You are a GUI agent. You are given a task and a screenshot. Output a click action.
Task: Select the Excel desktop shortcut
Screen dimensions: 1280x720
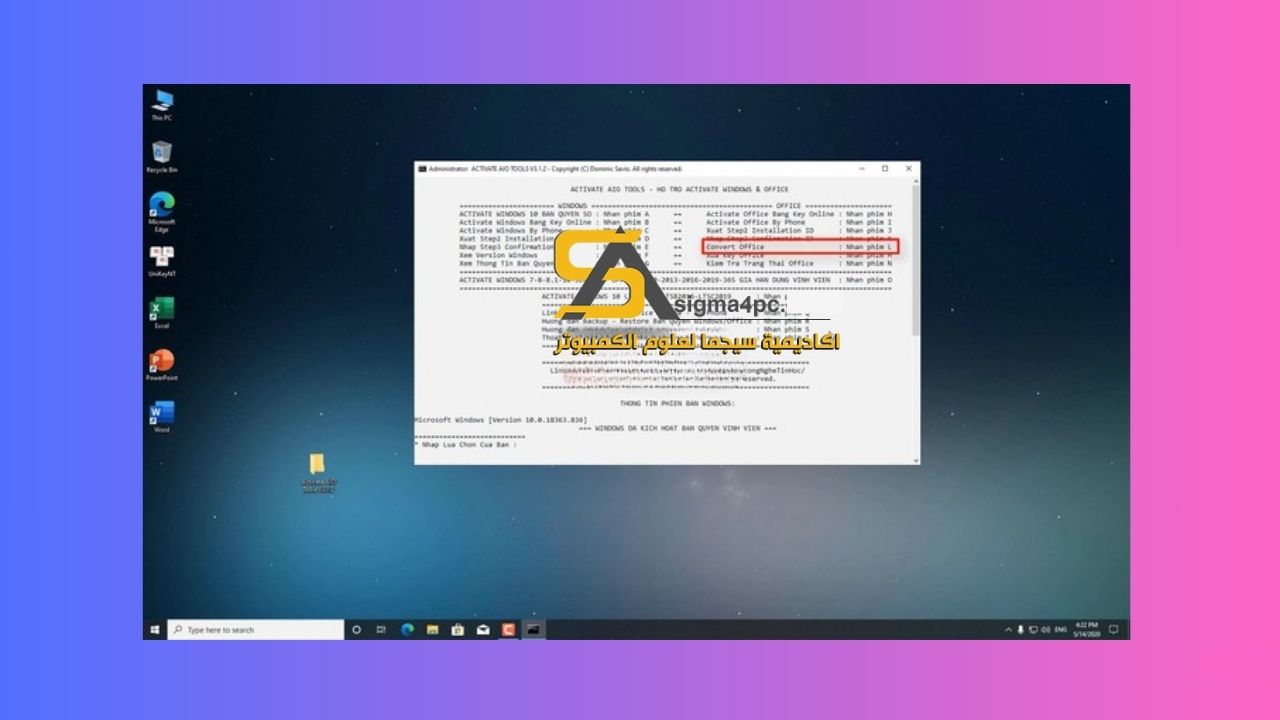coord(161,313)
